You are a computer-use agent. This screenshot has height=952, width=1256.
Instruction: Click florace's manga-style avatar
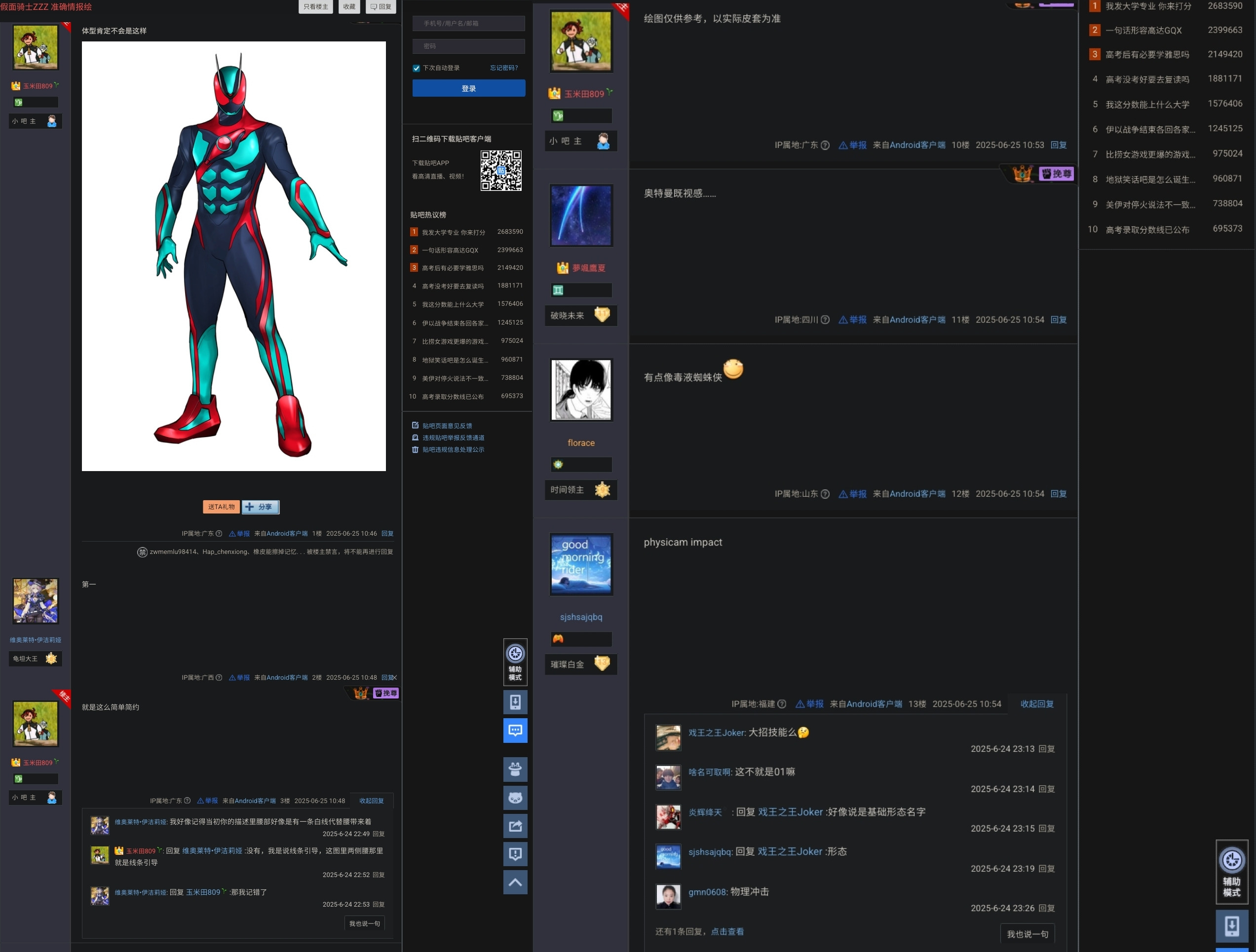[x=581, y=390]
